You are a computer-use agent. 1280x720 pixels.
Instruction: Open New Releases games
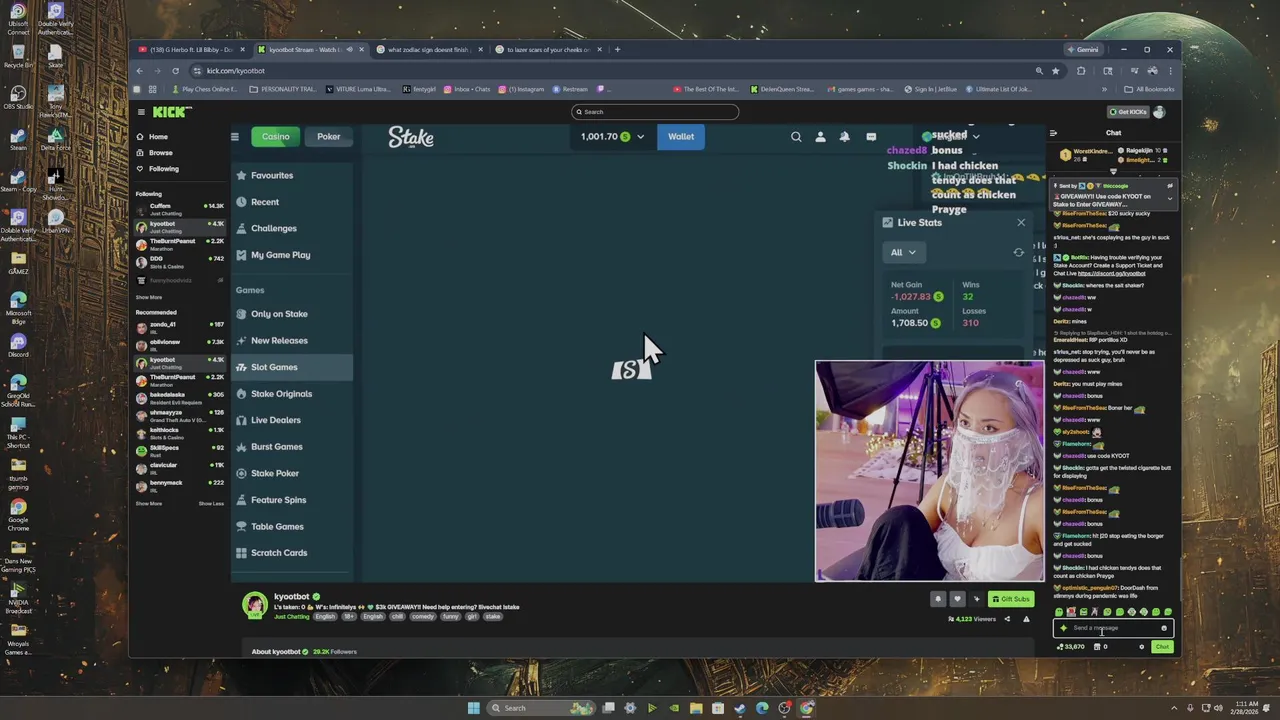click(x=292, y=340)
